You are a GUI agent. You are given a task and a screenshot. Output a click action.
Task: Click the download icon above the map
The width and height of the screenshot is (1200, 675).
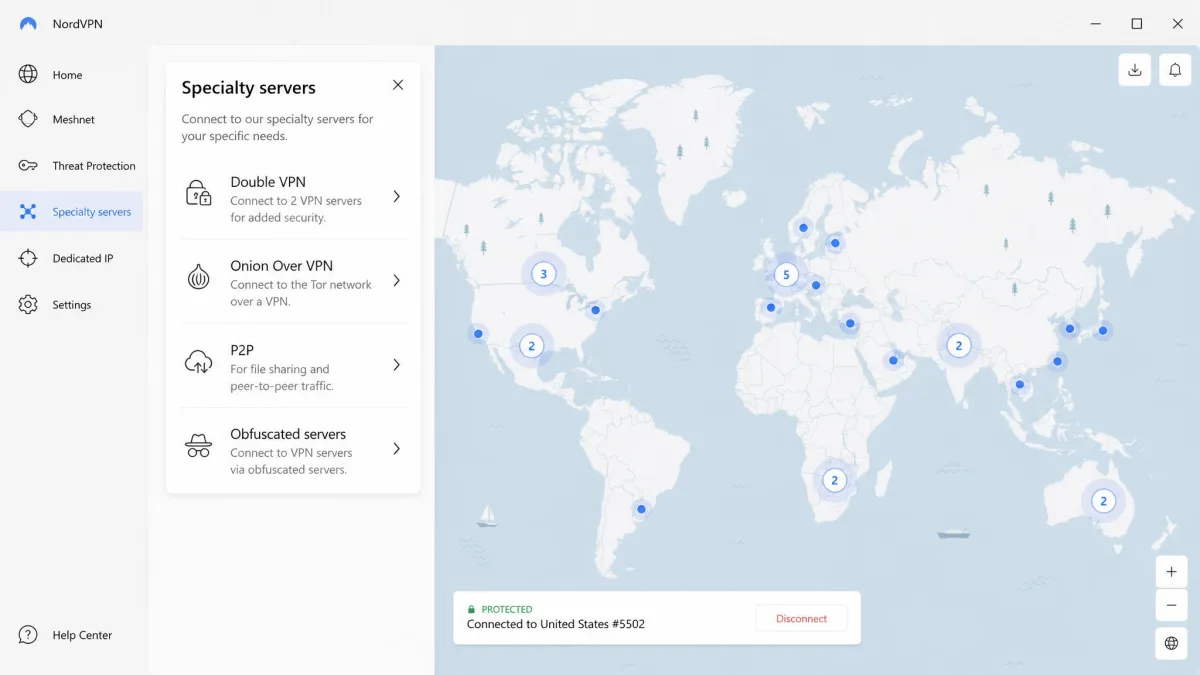(1134, 70)
